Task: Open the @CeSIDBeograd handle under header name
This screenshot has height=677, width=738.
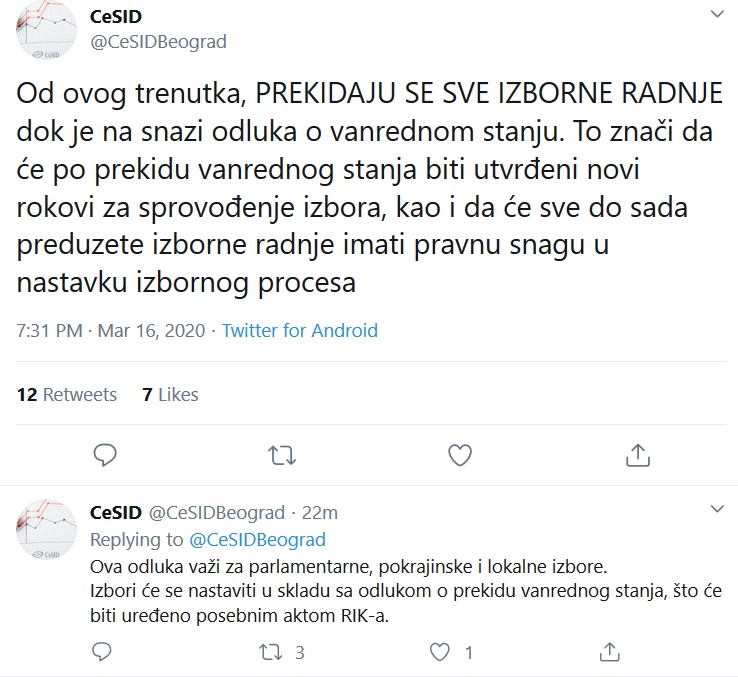Action: 158,41
